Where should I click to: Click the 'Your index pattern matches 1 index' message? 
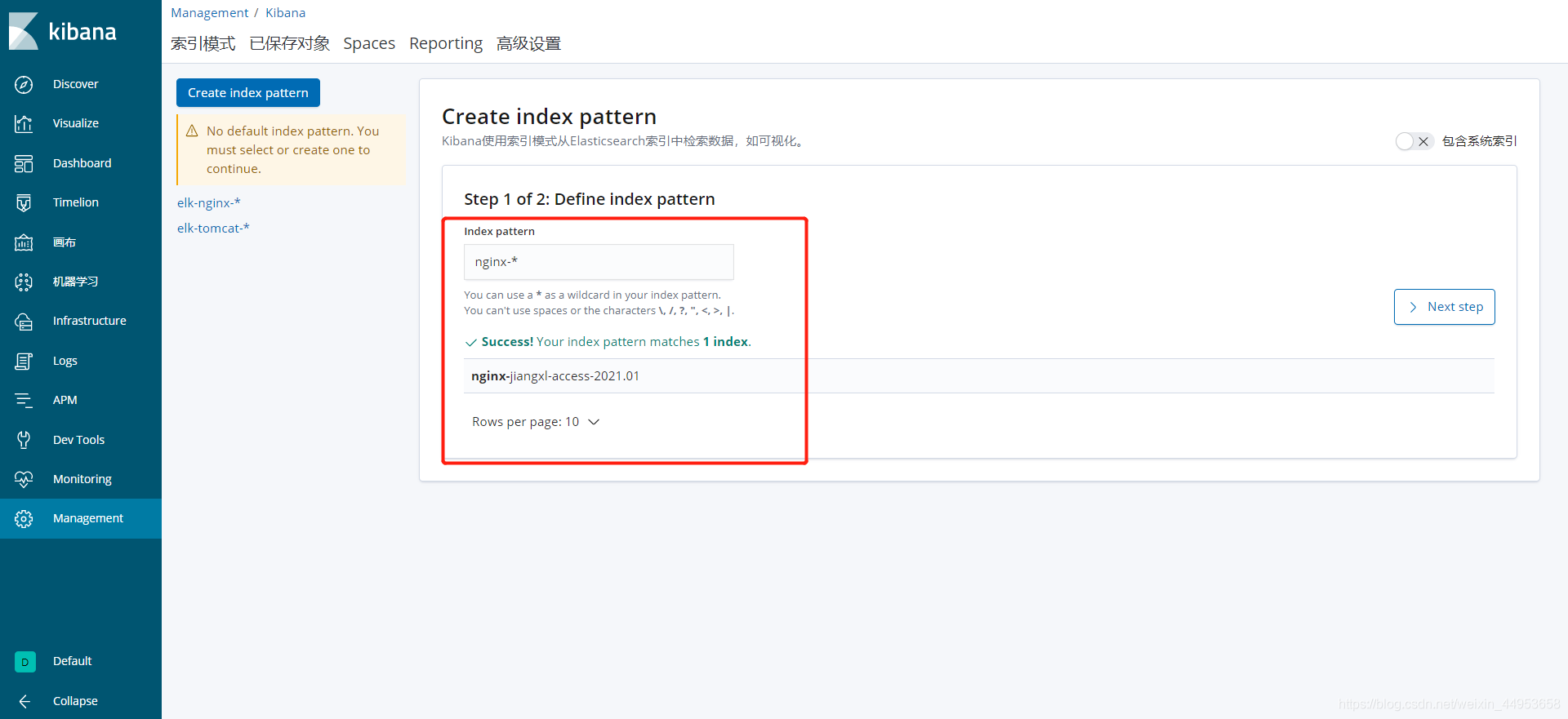click(644, 342)
